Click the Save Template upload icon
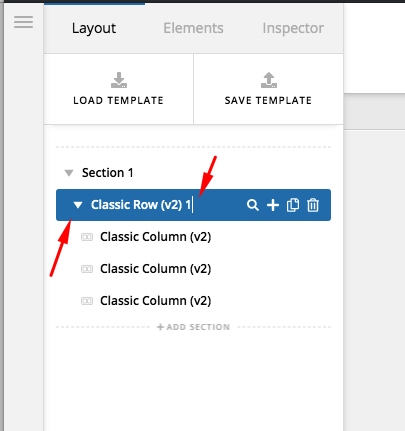Screen dimensions: 405x431 click(269, 80)
